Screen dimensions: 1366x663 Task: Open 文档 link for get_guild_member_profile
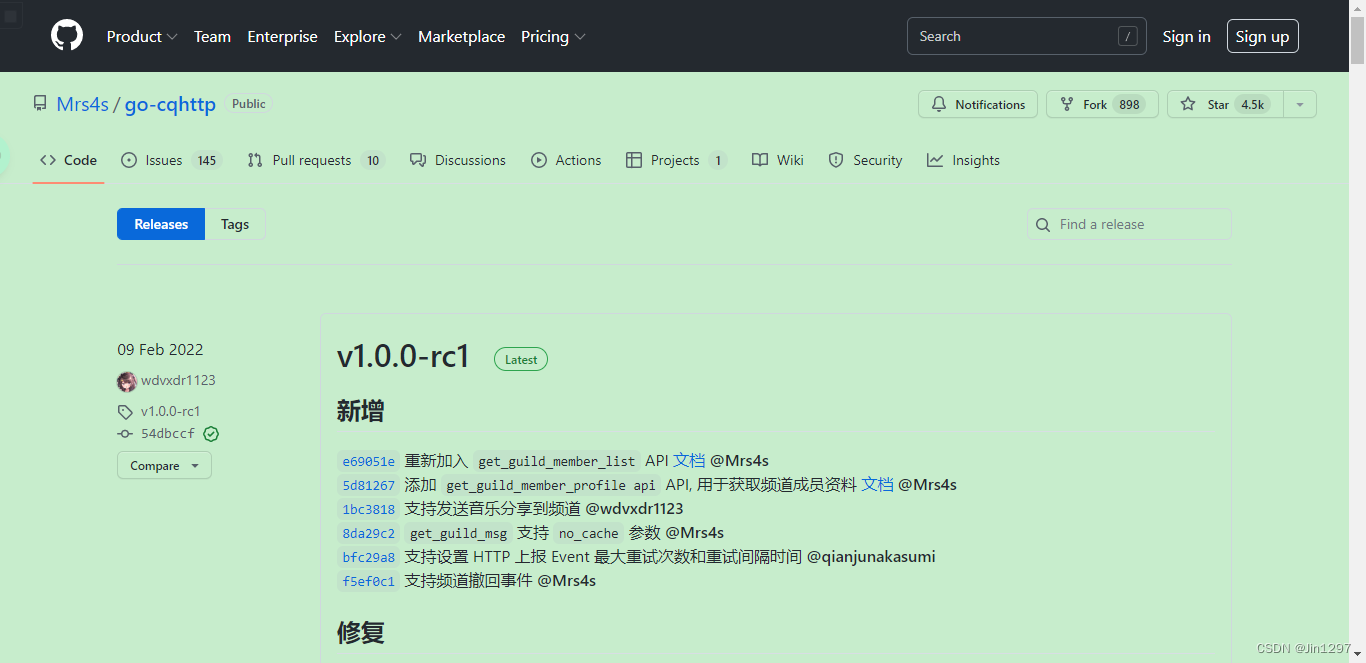[x=878, y=484]
